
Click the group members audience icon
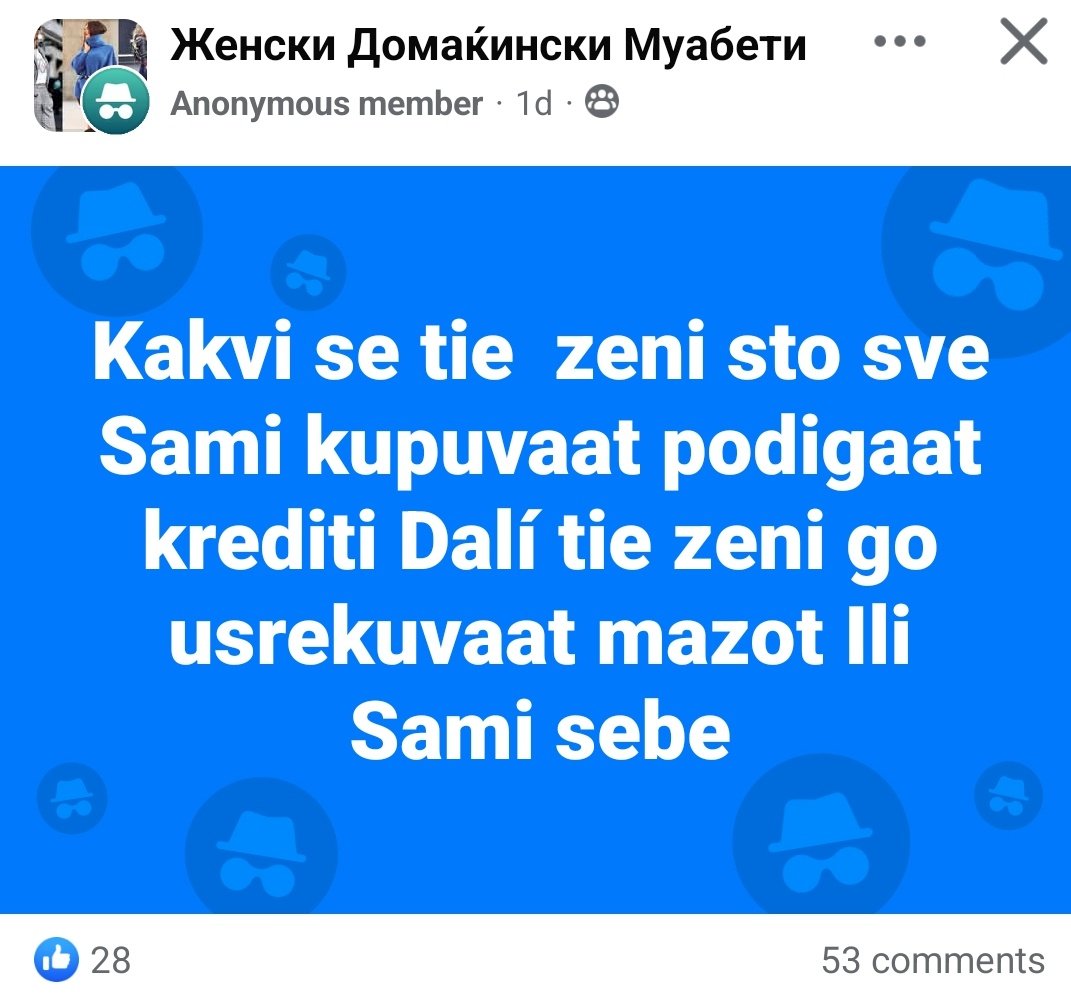click(602, 102)
